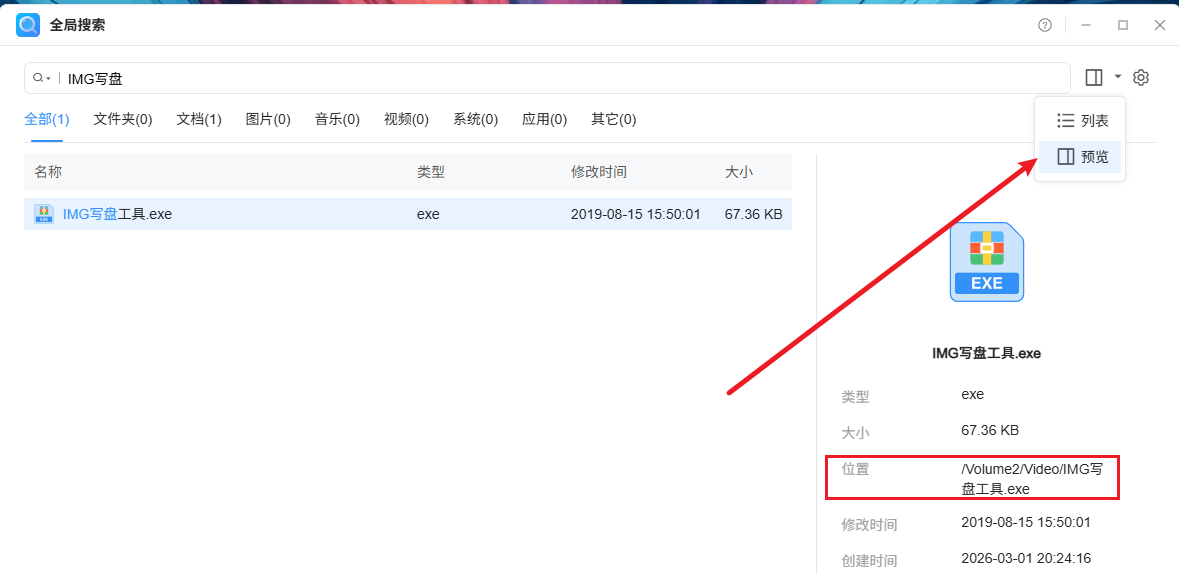This screenshot has height=574, width=1179.
Task: Sort by 修改时间 column header
Action: pyautogui.click(x=599, y=172)
